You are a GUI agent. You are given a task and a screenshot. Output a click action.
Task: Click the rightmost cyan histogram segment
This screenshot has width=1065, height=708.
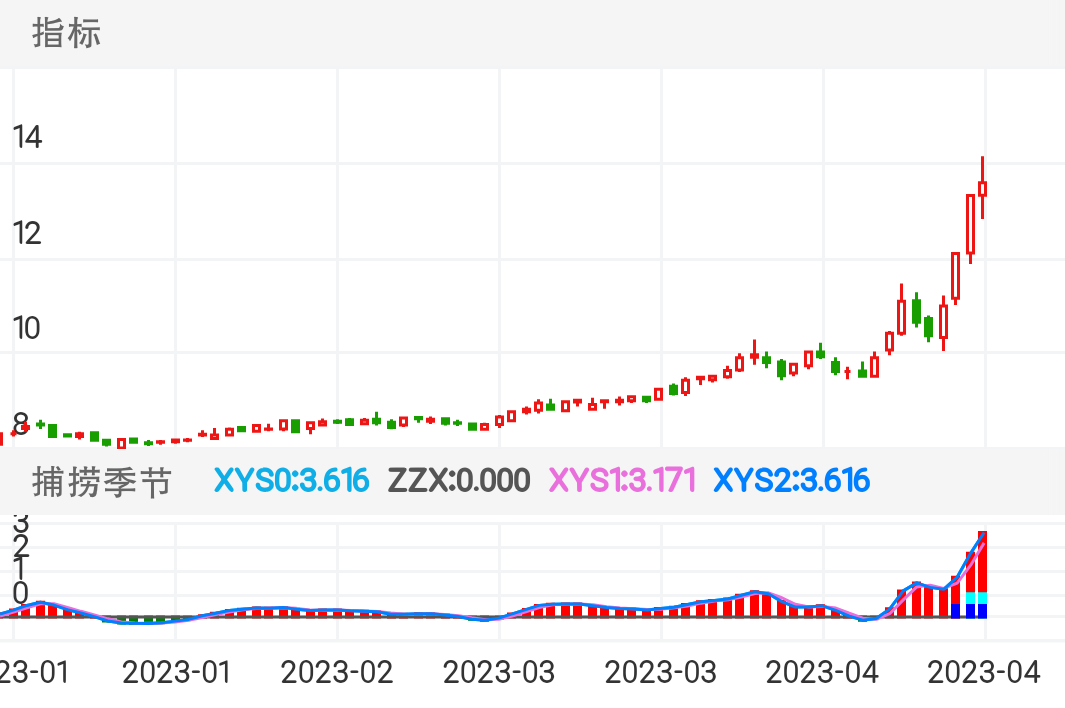(x=982, y=598)
